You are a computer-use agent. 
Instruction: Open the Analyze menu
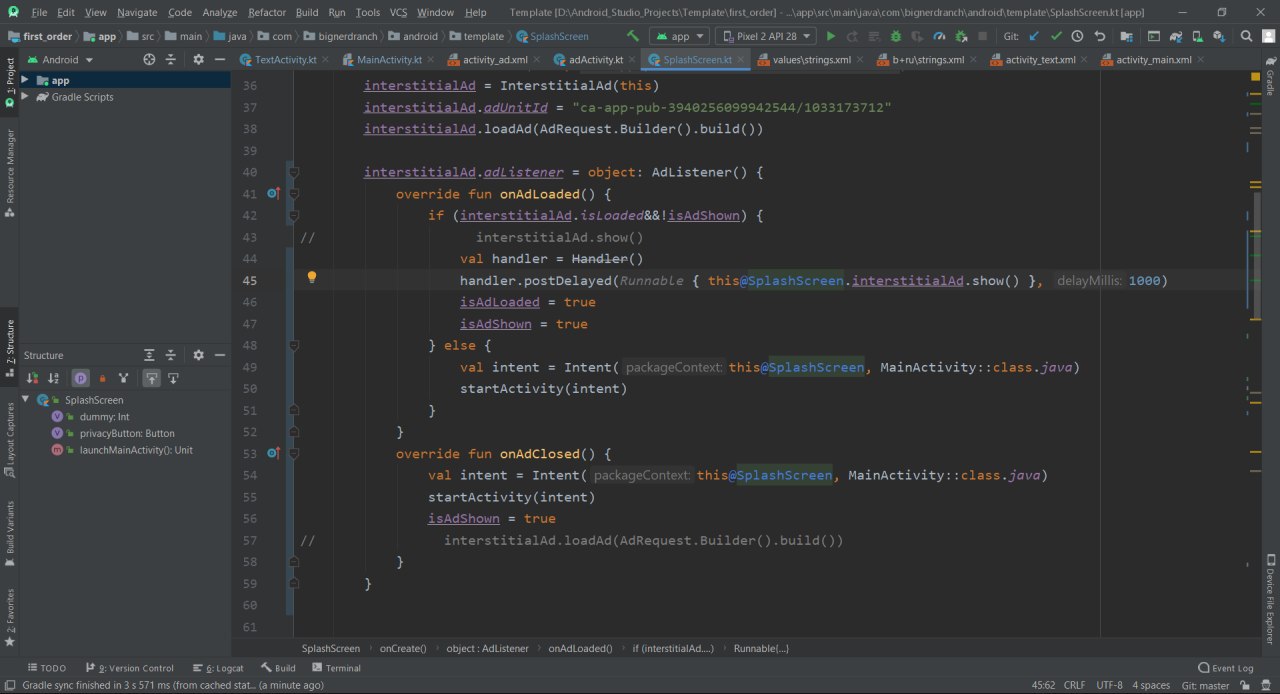coord(219,12)
